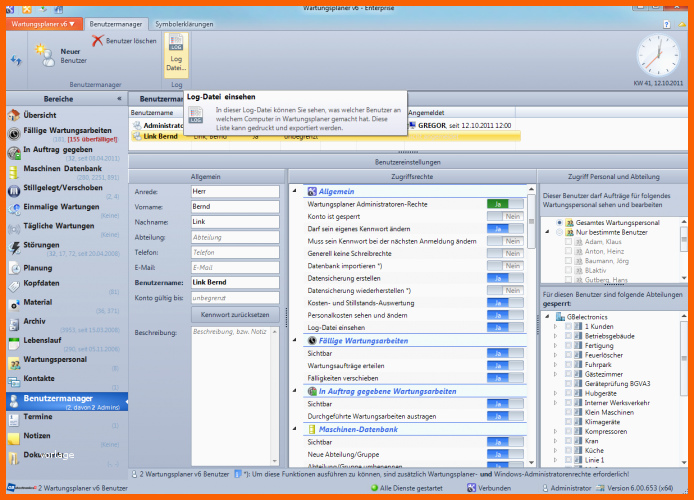Open Einmalige Wartungen sidebar icon

[14, 210]
